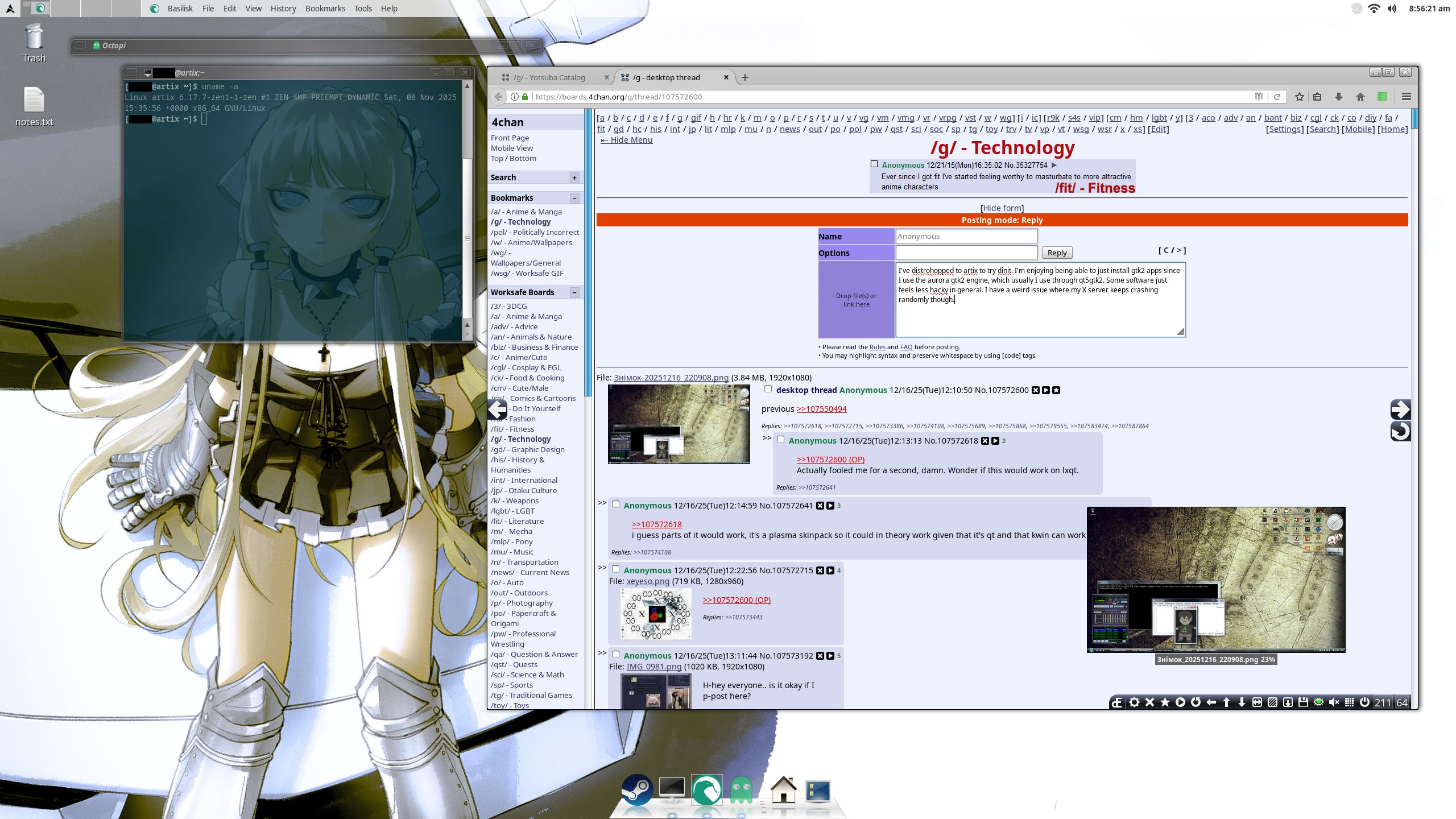Collapse the Worksafe Boards sidebar section
Image resolution: width=1456 pixels, height=819 pixels.
(574, 292)
